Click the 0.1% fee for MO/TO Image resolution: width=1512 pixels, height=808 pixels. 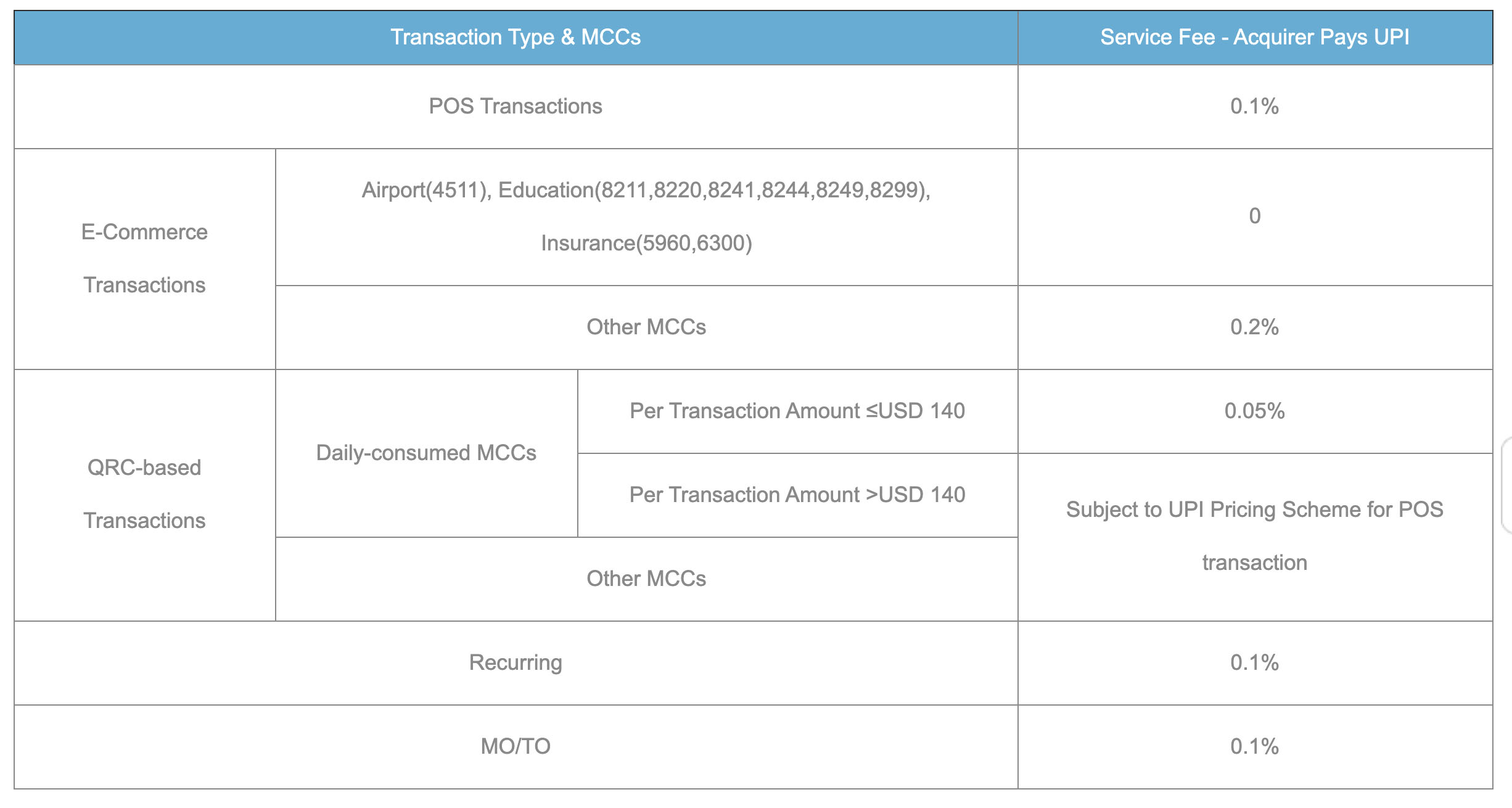pos(1255,746)
